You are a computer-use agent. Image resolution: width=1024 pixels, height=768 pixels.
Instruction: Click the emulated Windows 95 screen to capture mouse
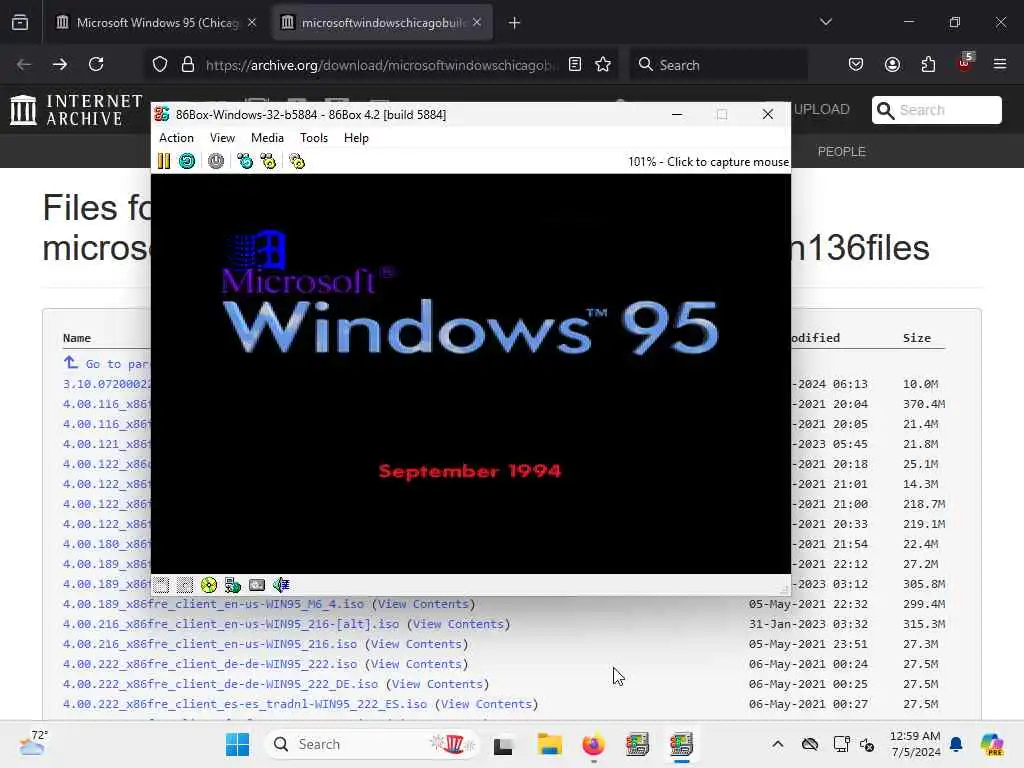coord(470,374)
